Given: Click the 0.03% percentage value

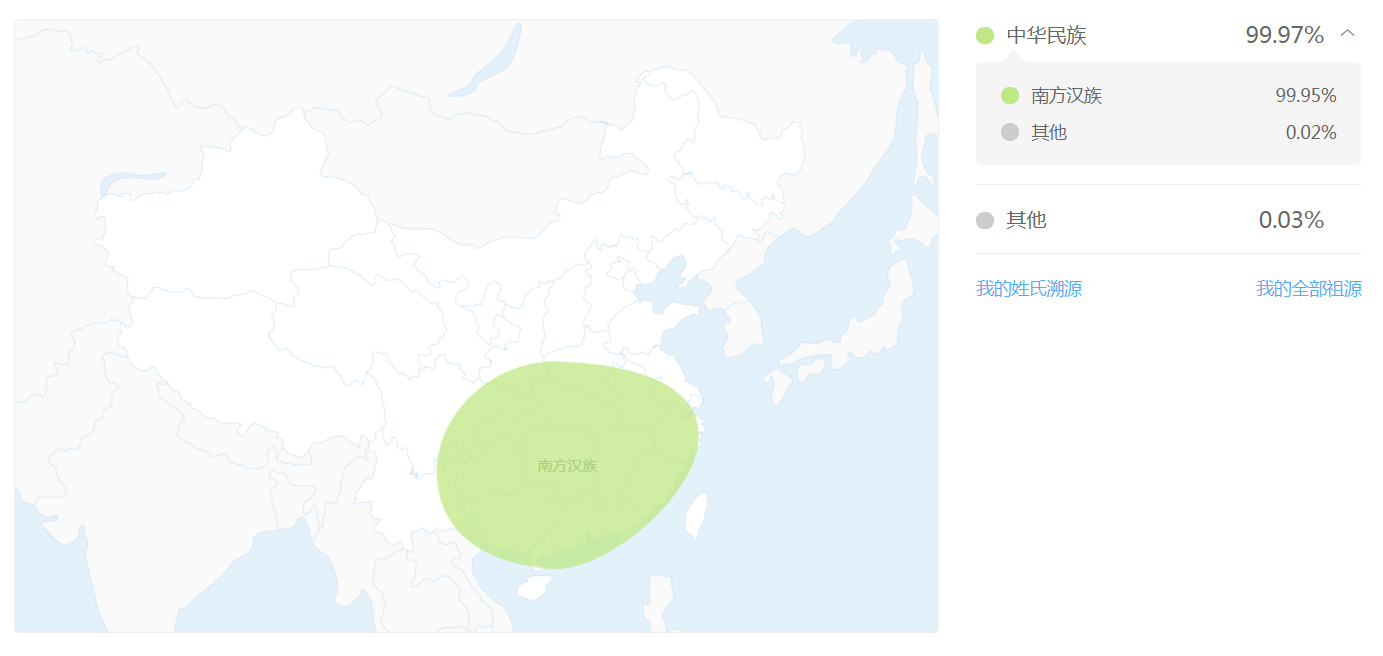Looking at the screenshot, I should tap(1291, 220).
